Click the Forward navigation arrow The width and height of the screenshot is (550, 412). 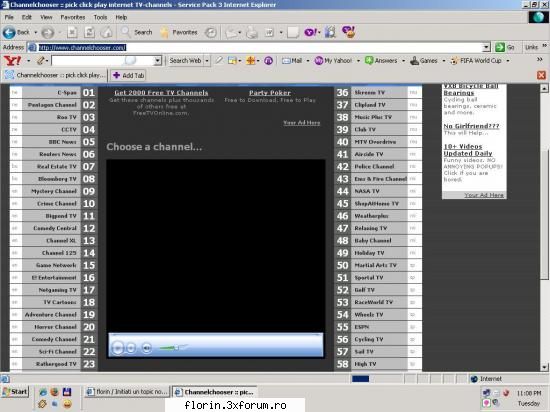(x=47, y=33)
